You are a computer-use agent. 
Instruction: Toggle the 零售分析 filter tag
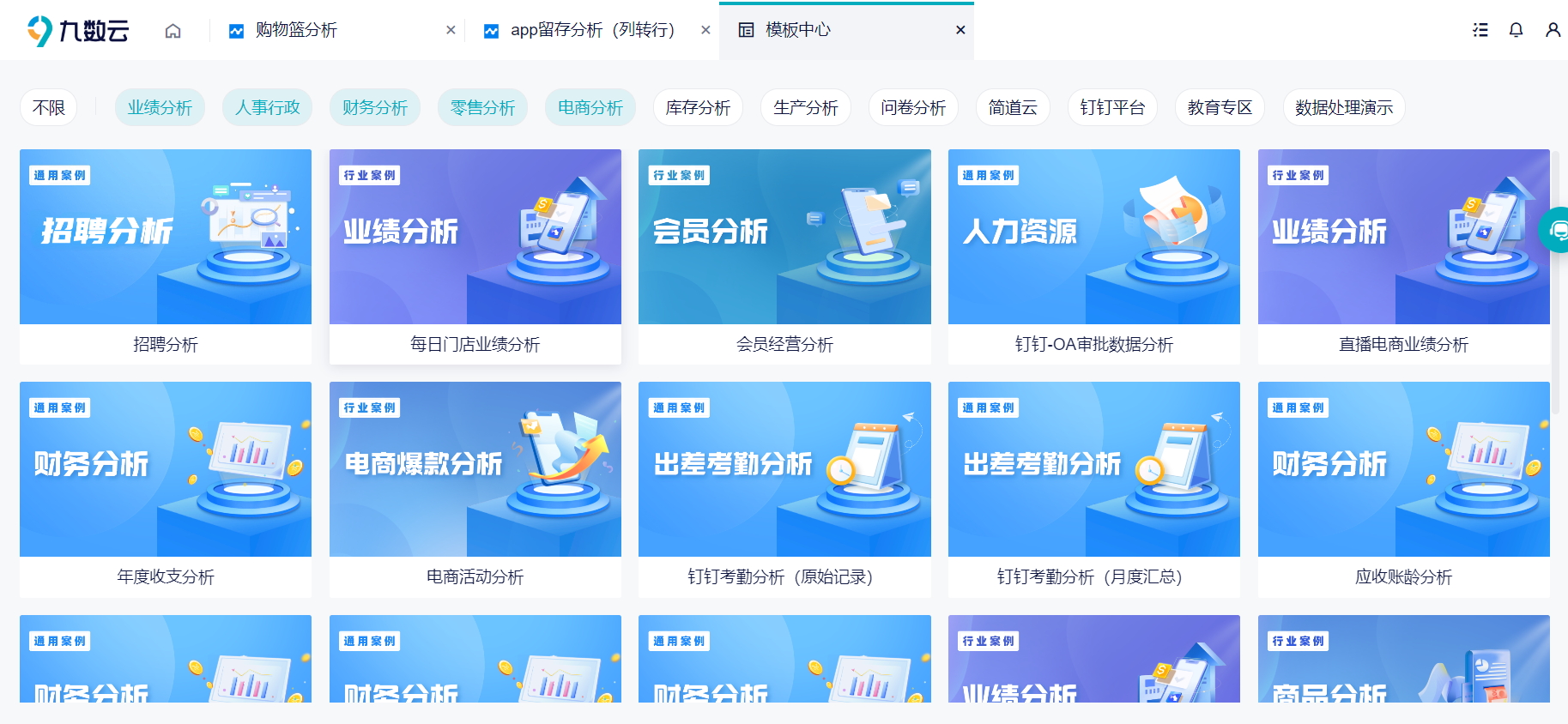(482, 107)
